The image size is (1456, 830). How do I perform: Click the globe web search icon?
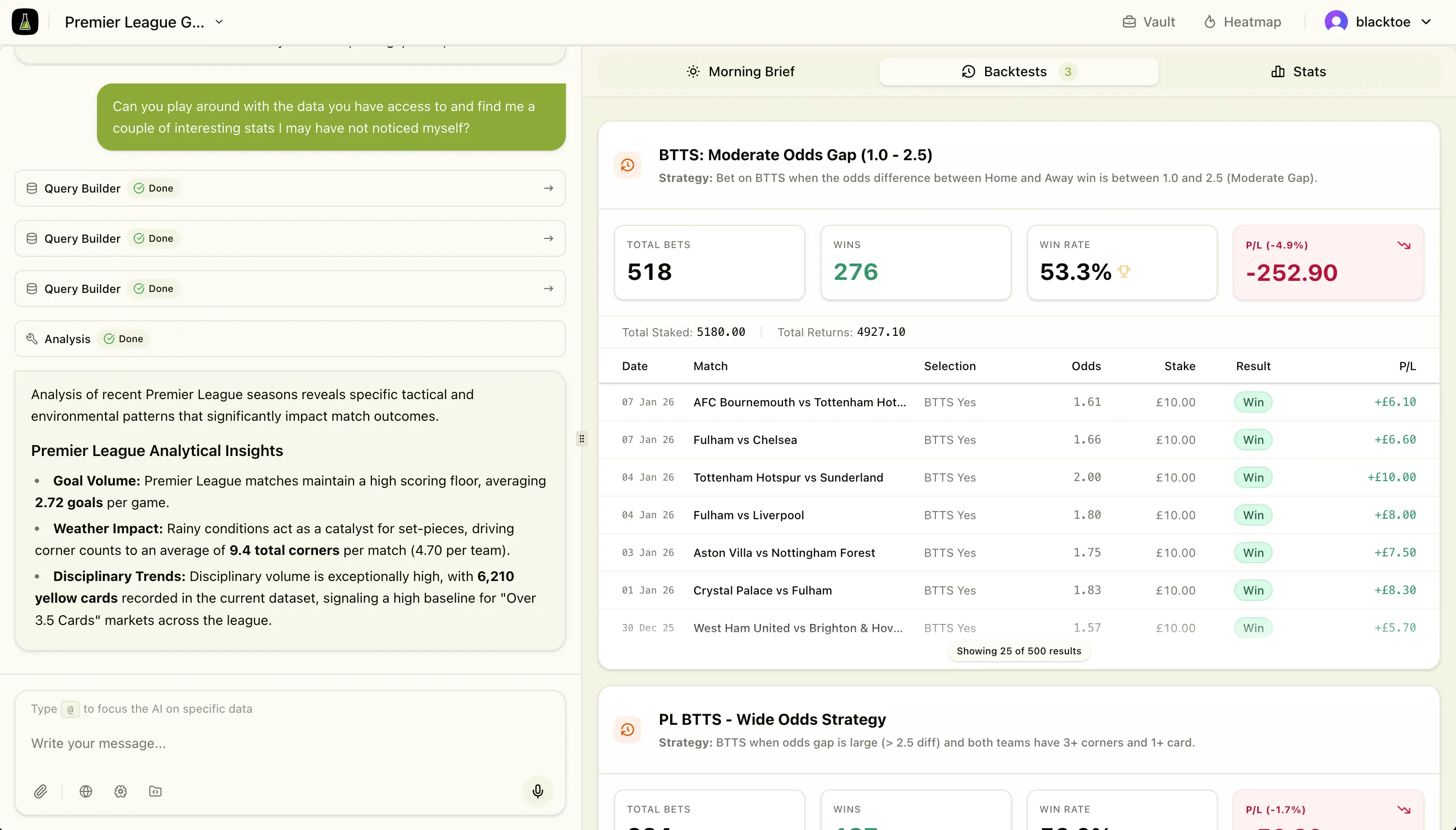pos(86,790)
